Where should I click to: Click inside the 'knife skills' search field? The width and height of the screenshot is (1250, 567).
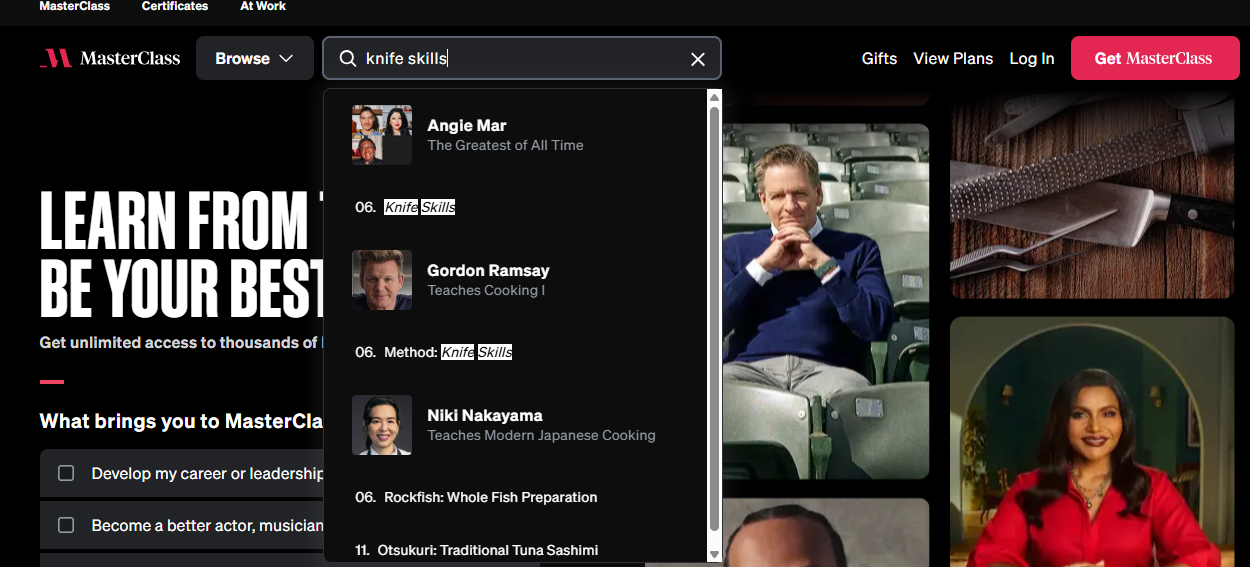(520, 59)
